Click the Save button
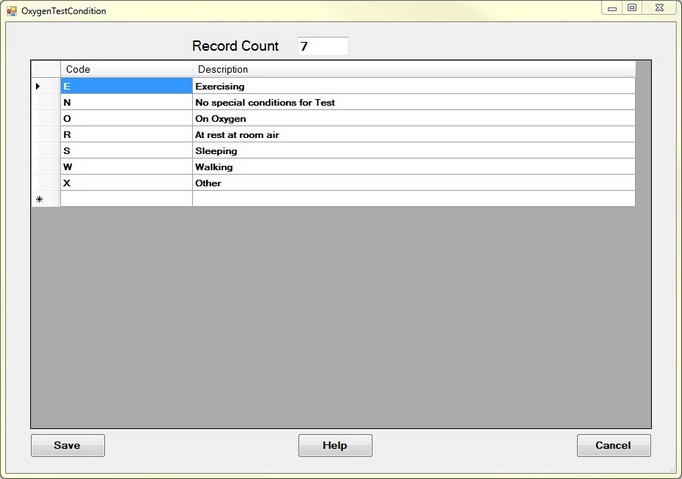682x479 pixels. click(x=67, y=445)
